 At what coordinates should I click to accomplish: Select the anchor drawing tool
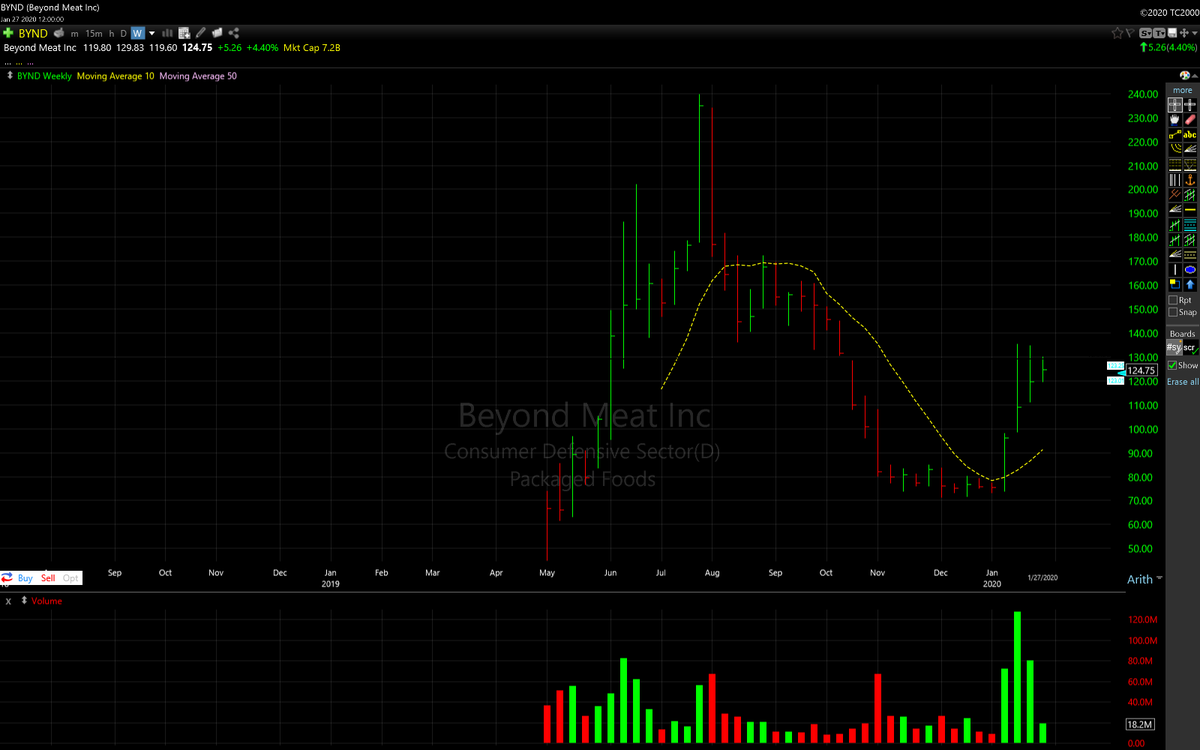pyautogui.click(x=1191, y=180)
